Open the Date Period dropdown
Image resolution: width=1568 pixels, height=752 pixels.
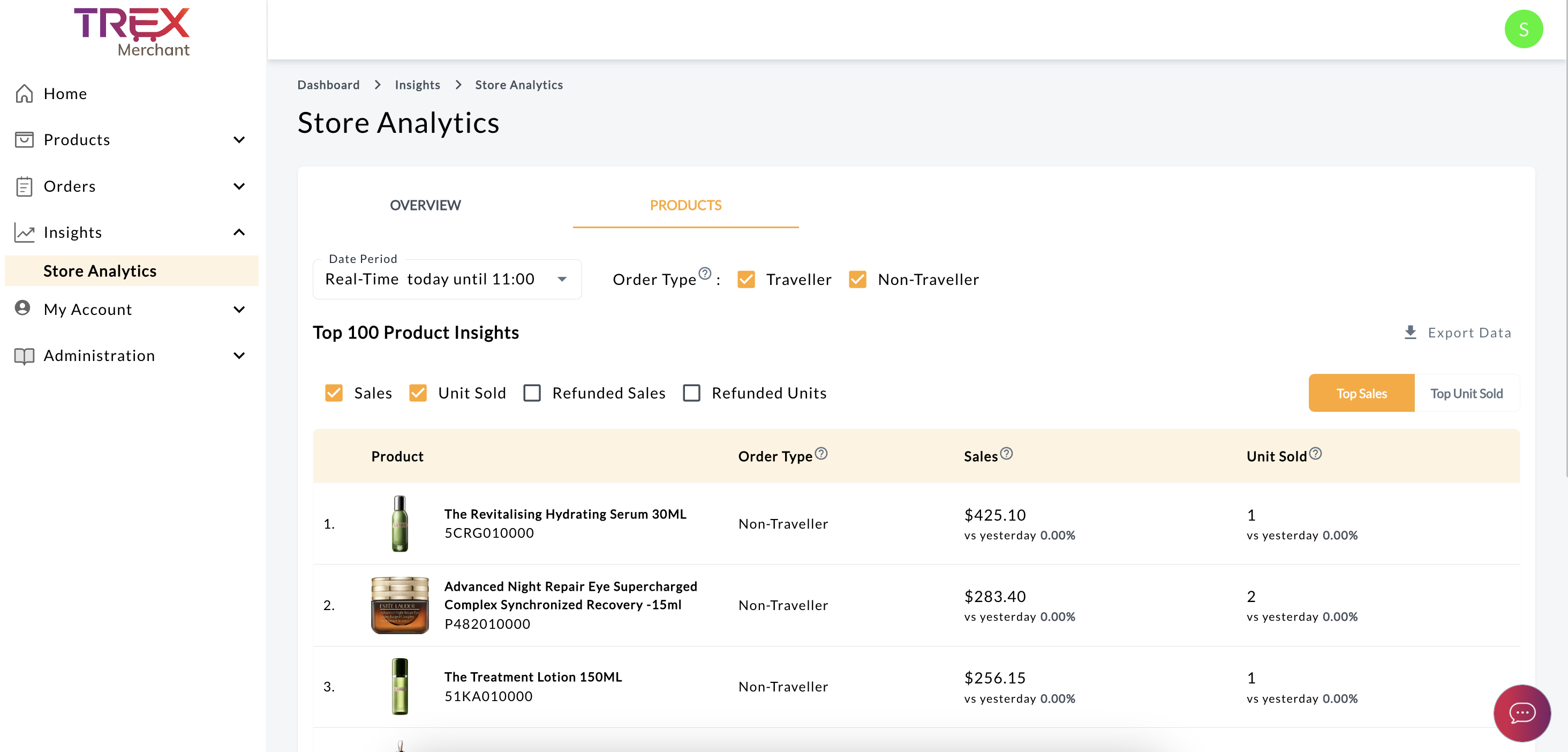pyautogui.click(x=447, y=280)
